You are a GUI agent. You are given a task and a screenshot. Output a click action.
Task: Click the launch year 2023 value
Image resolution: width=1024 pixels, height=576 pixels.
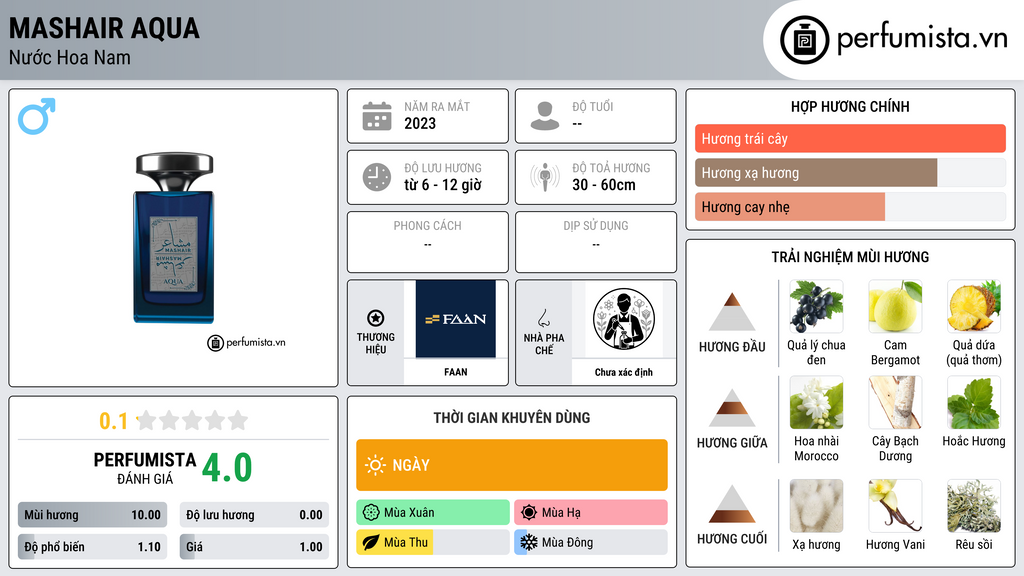420,123
